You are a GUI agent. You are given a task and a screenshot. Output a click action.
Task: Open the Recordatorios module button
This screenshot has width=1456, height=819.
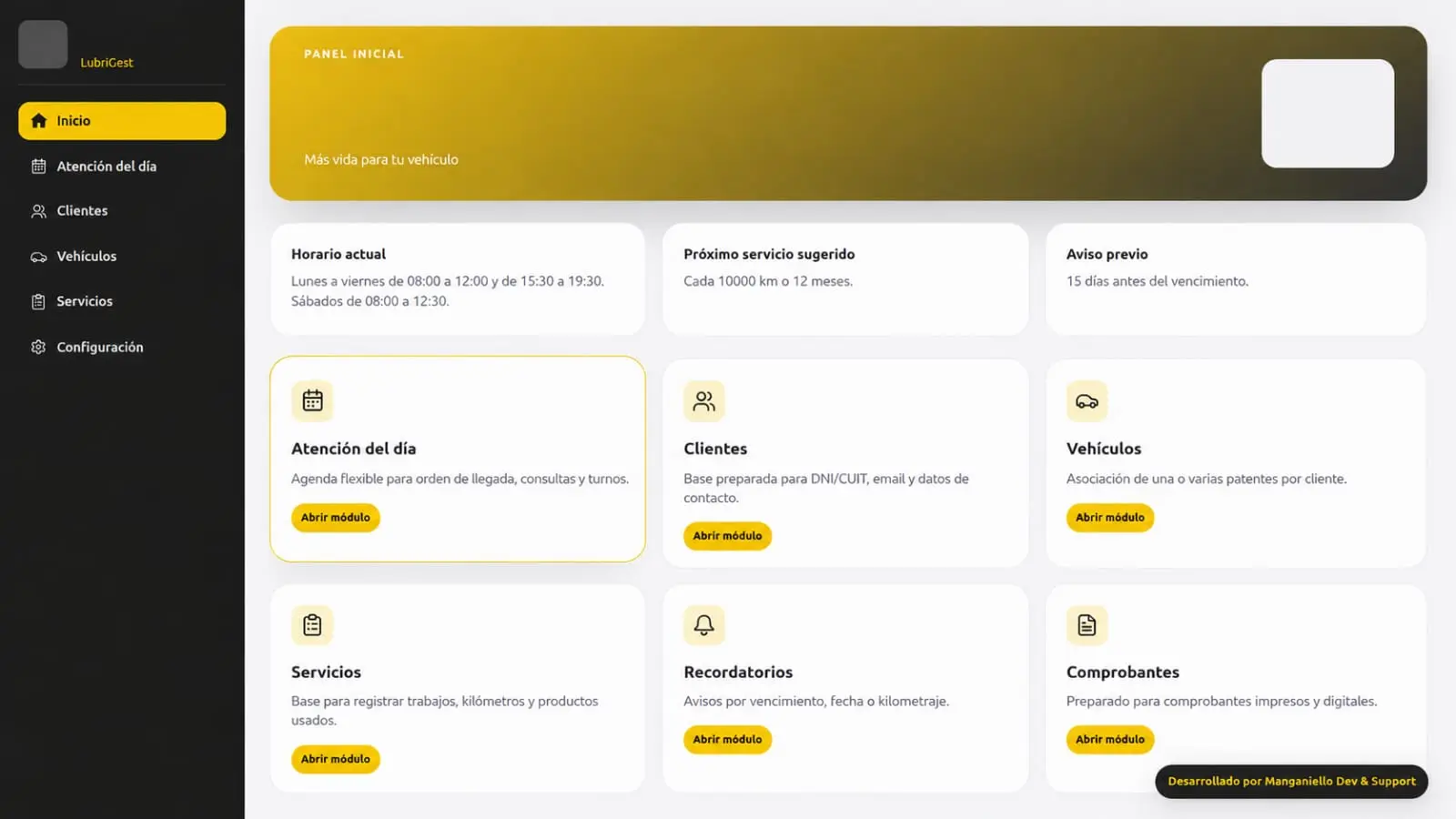point(727,739)
